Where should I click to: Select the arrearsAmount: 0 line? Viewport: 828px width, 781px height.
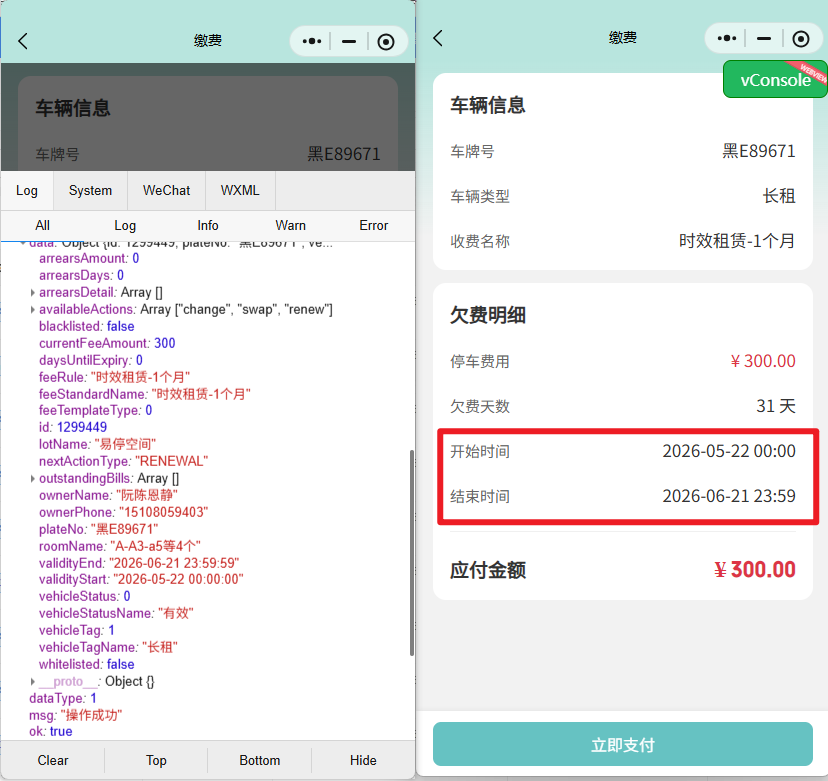89,258
